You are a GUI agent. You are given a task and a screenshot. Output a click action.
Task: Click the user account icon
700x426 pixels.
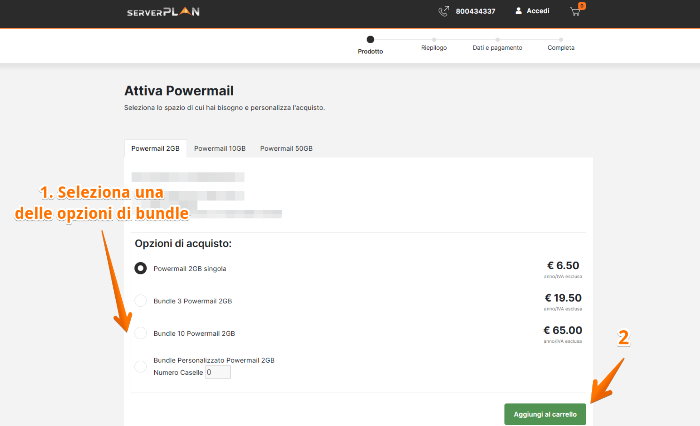pos(519,11)
